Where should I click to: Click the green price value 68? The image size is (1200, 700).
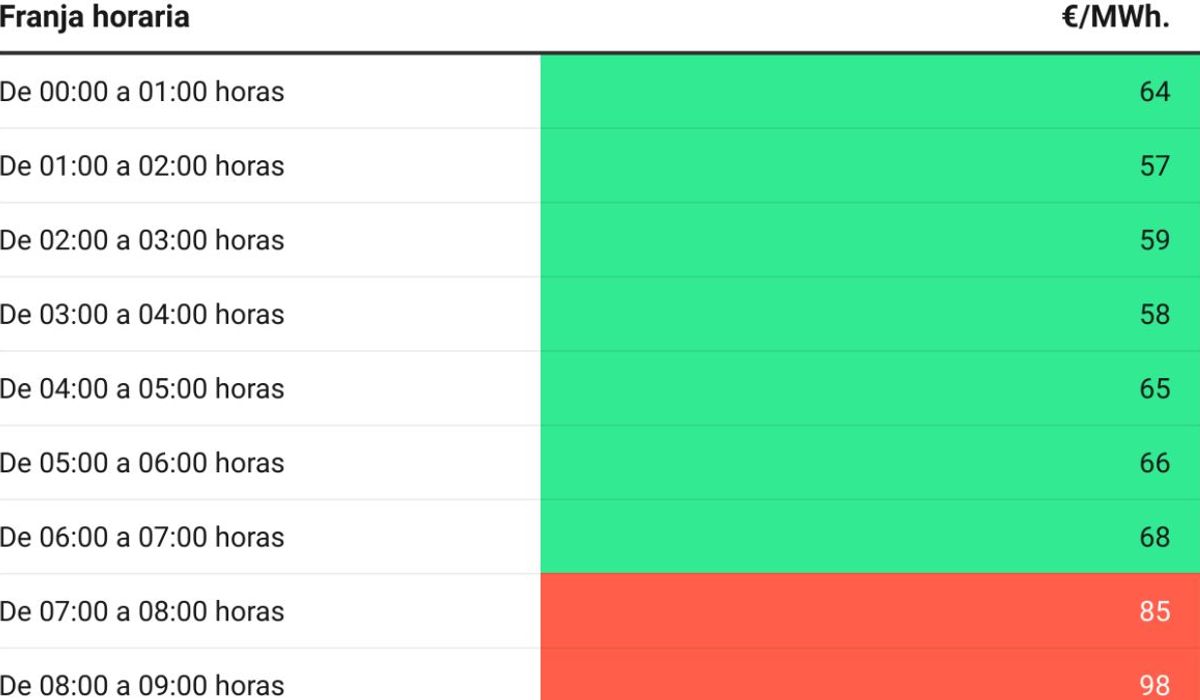1154,537
